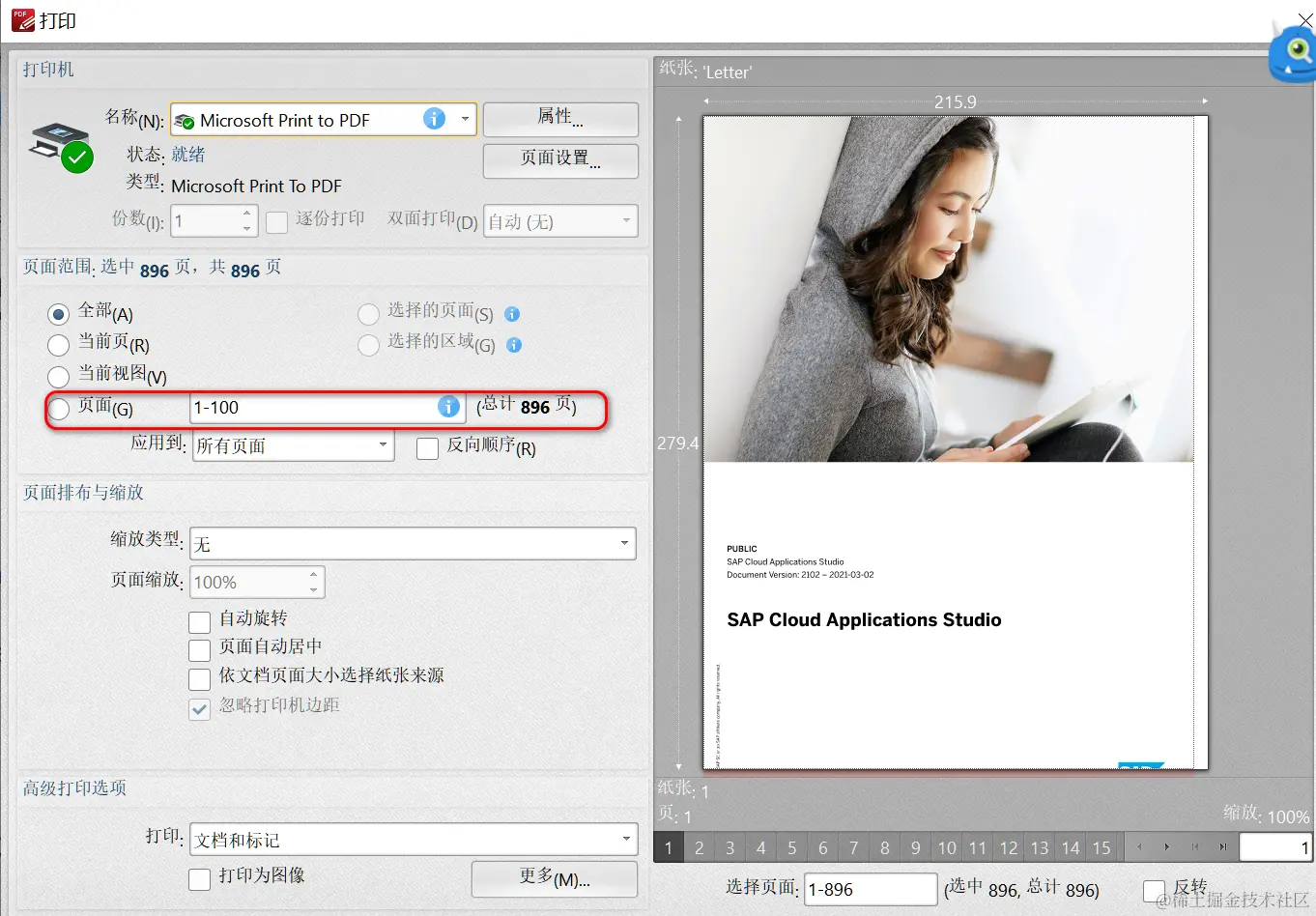This screenshot has height=916, width=1316.
Task: Select the 当前视图(V) radio option
Action: [59, 376]
